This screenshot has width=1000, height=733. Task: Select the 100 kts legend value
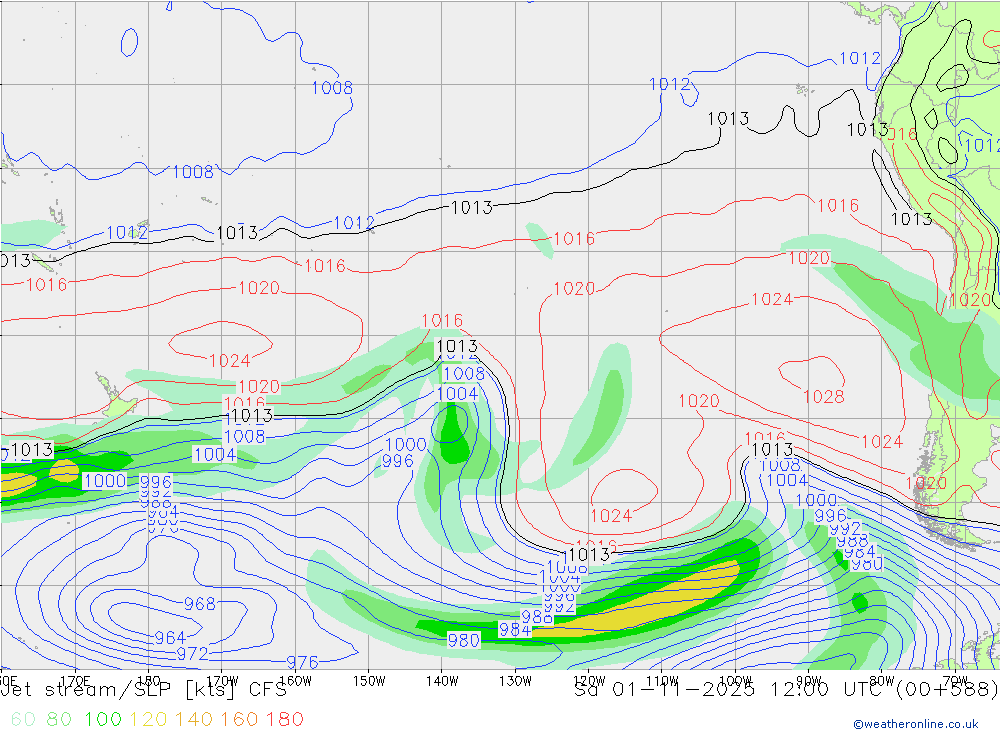click(x=103, y=719)
